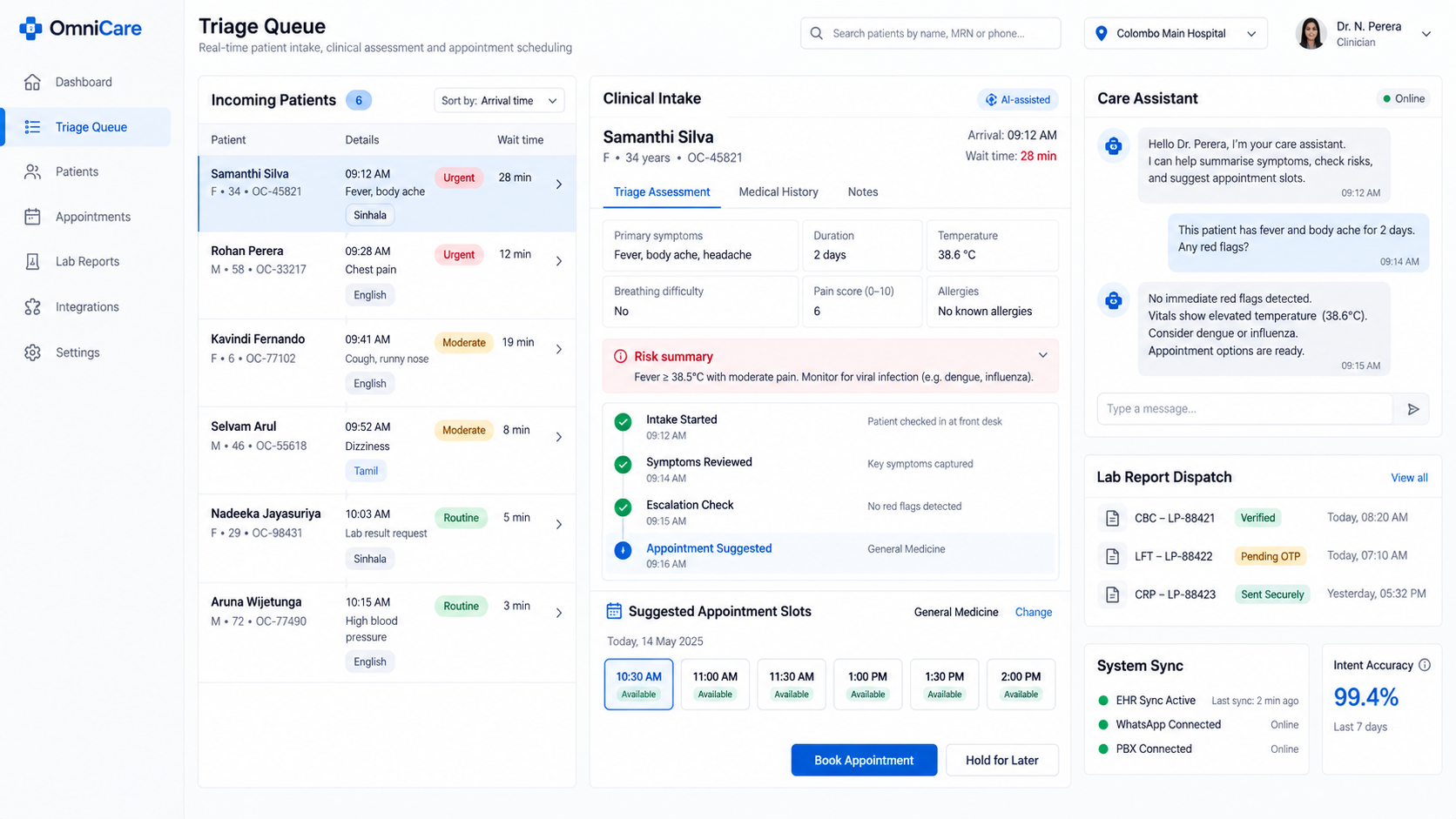This screenshot has height=819, width=1456.
Task: Click the Book Appointment button
Action: (864, 760)
